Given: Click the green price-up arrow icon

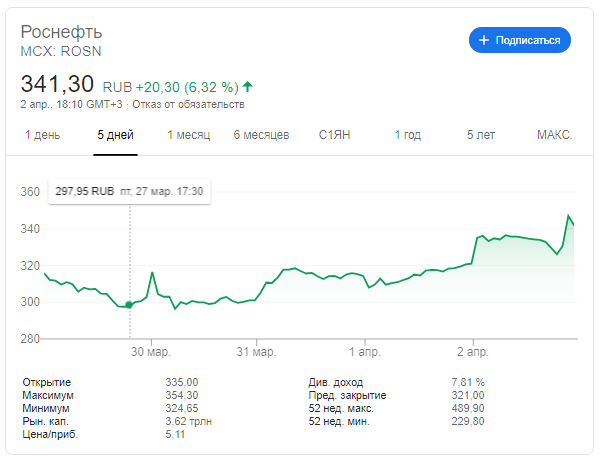Looking at the screenshot, I should [247, 87].
